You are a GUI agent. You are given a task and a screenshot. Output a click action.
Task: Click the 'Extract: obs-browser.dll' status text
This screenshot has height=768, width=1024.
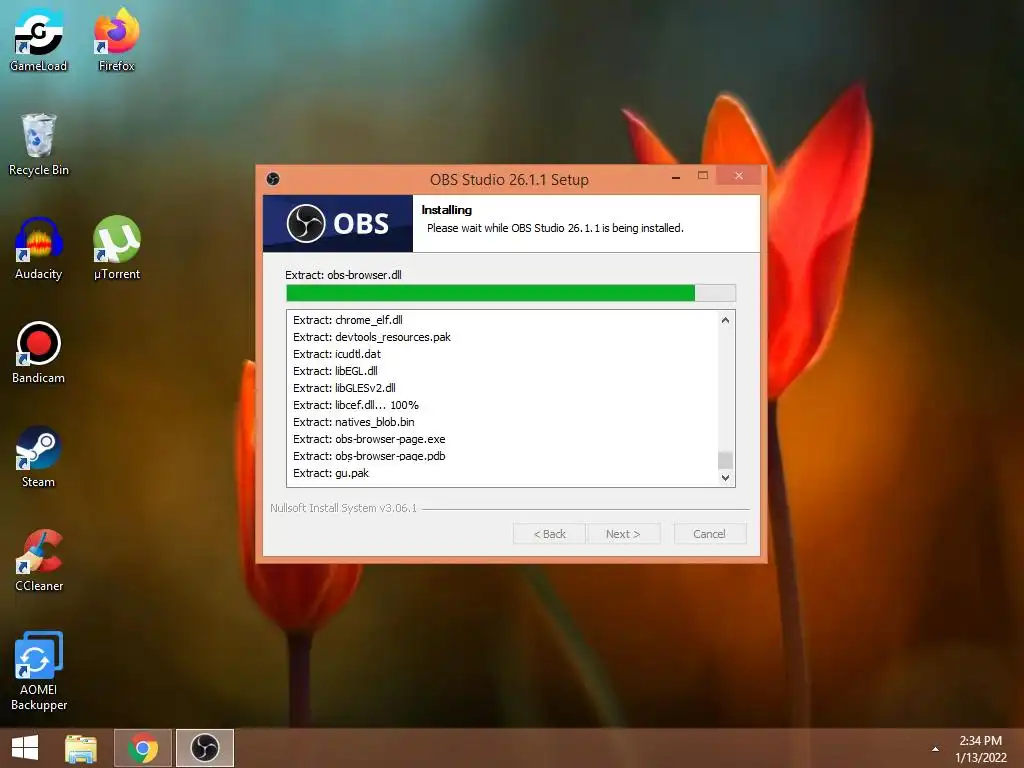click(344, 275)
